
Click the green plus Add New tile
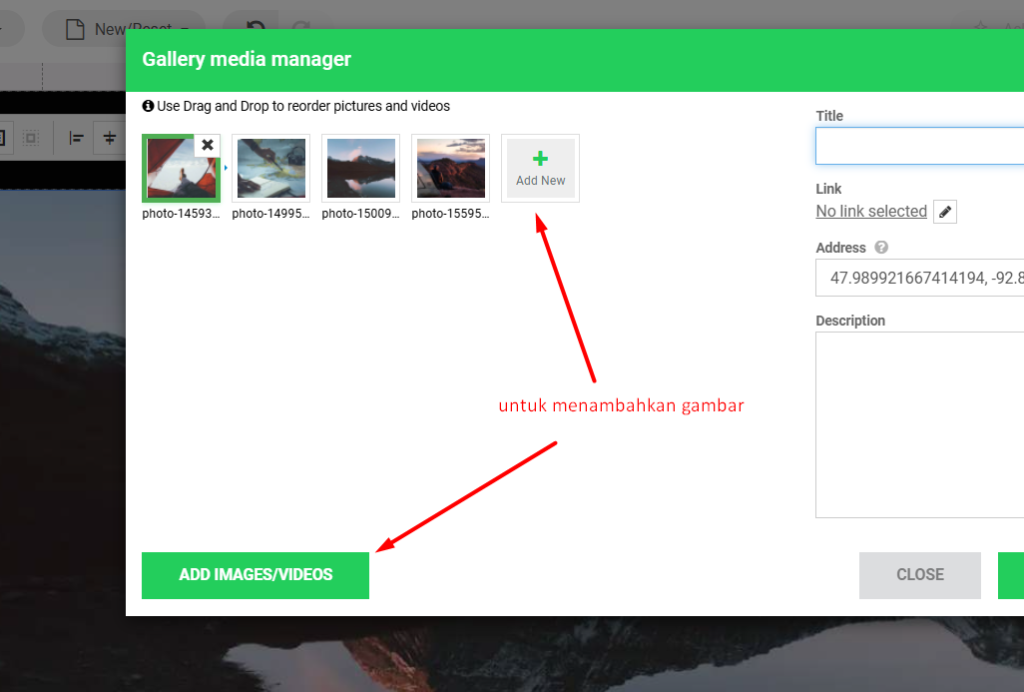540,168
